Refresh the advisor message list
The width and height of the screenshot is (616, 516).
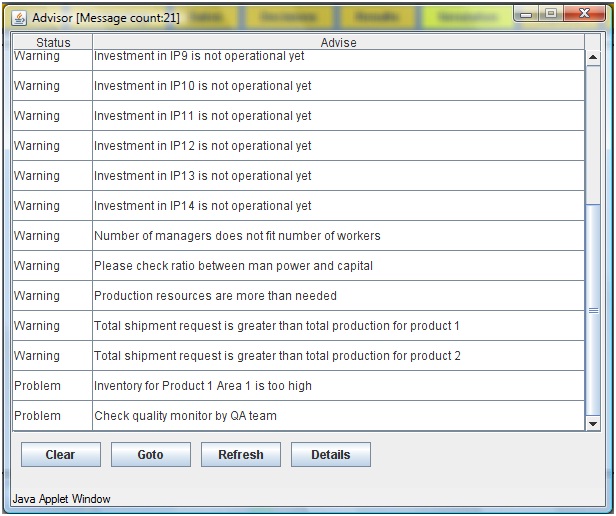(240, 454)
